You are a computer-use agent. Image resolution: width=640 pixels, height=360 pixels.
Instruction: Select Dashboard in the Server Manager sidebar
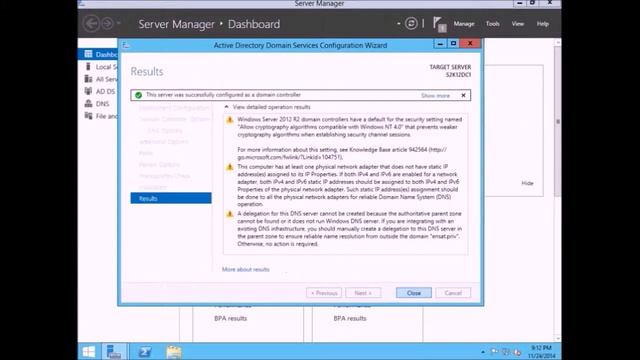point(98,54)
